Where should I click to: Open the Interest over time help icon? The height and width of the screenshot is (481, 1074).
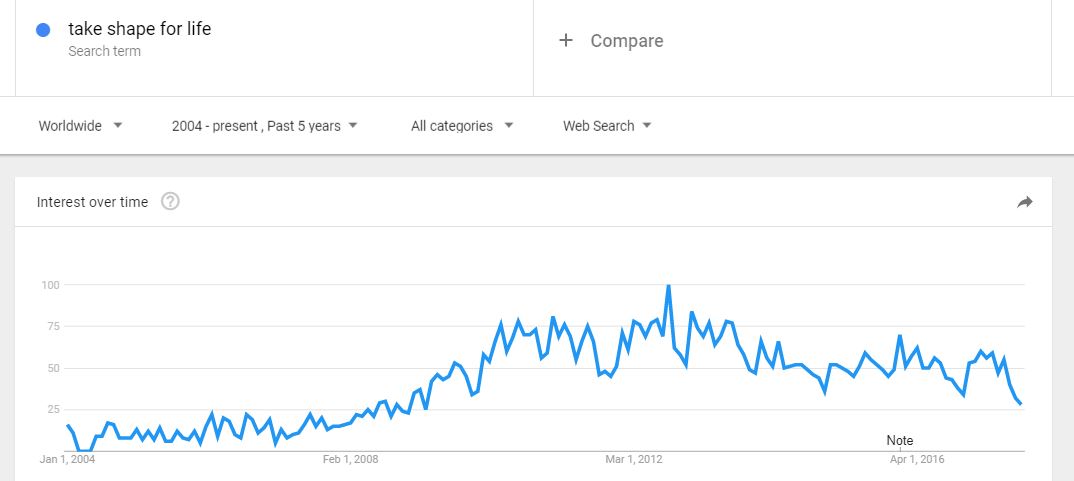170,201
